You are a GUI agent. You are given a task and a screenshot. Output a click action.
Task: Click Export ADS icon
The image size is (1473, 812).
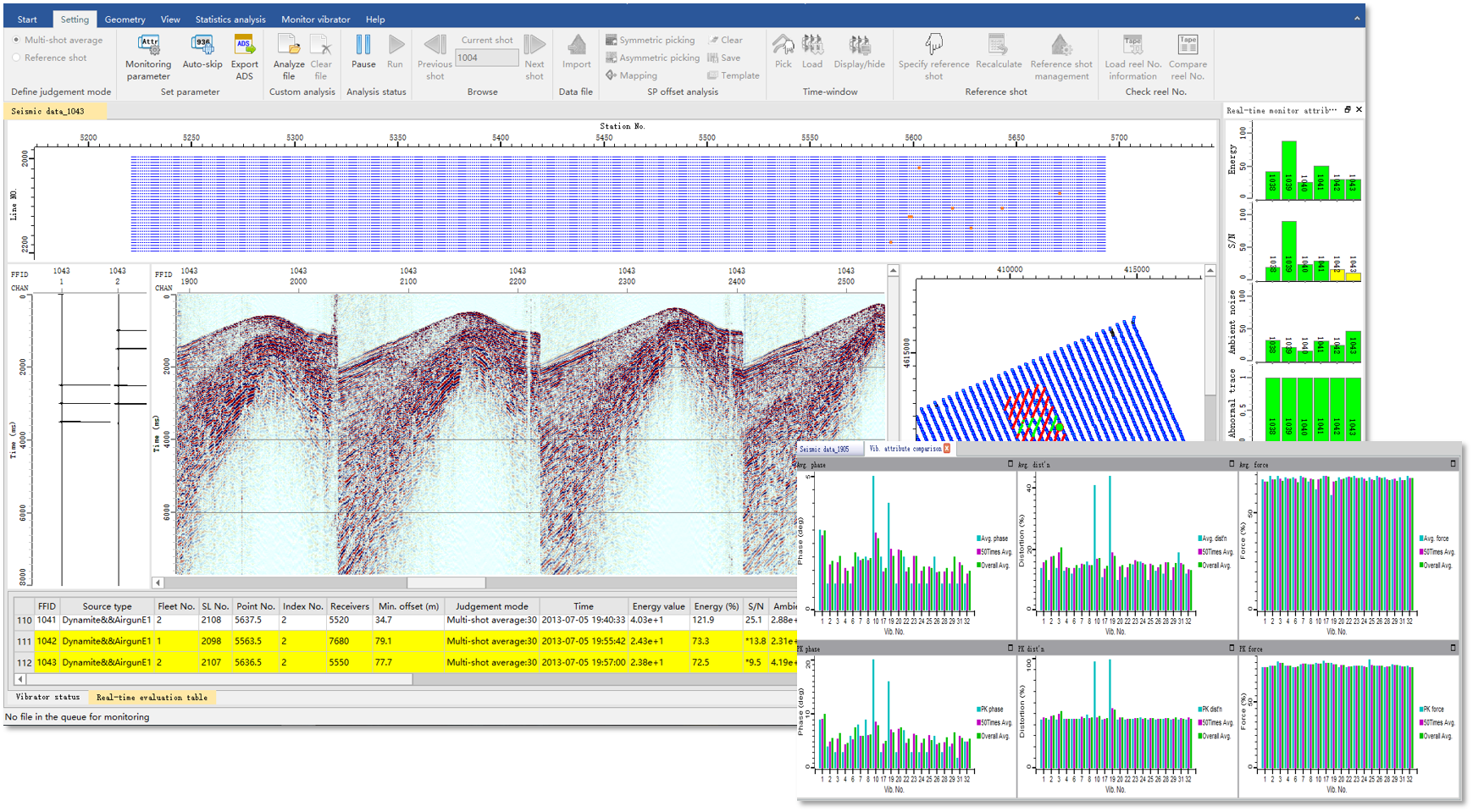click(x=244, y=57)
